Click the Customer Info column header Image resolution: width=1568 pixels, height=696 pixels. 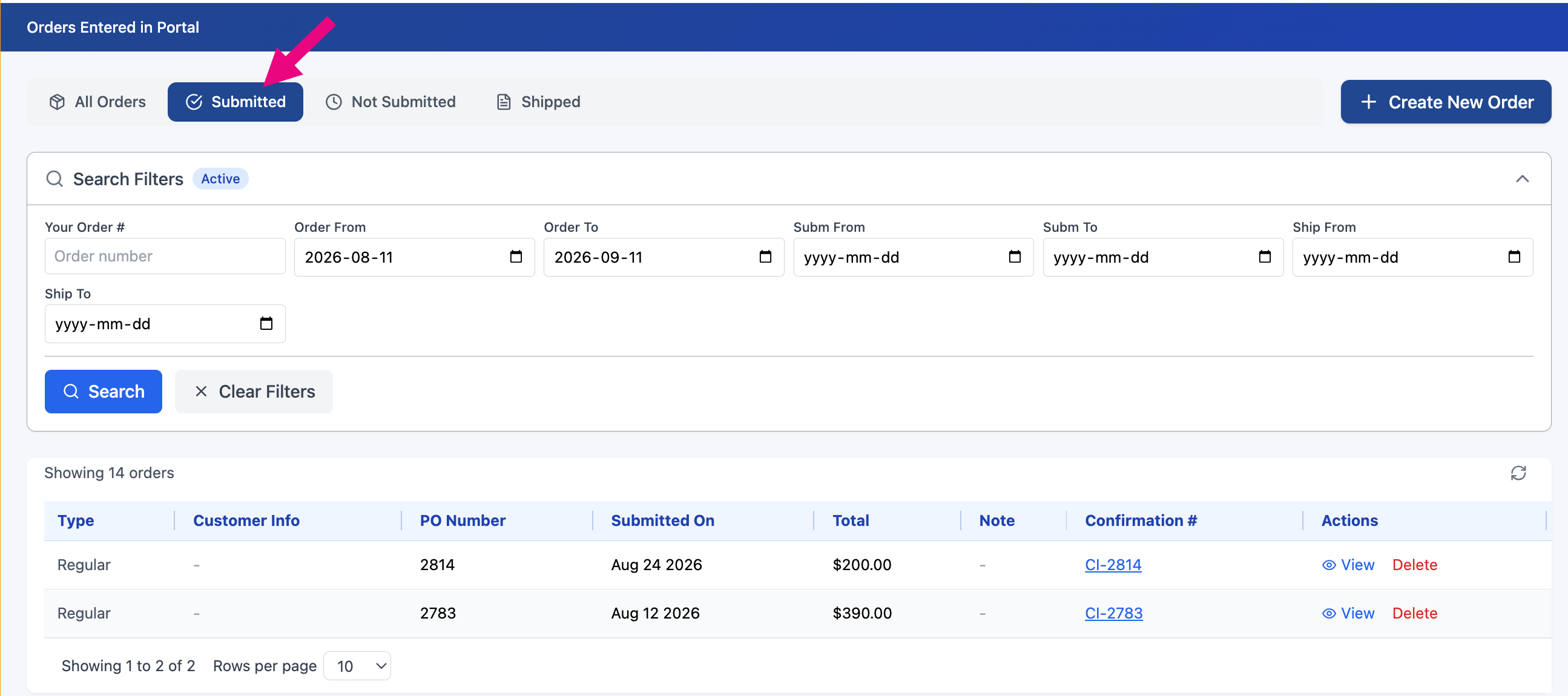(x=246, y=520)
